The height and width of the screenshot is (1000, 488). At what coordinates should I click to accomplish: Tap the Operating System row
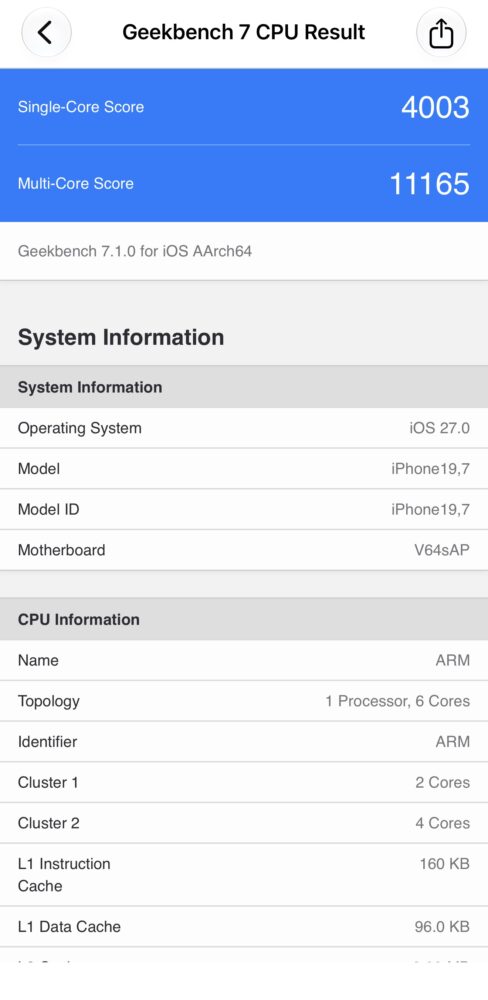pos(244,428)
